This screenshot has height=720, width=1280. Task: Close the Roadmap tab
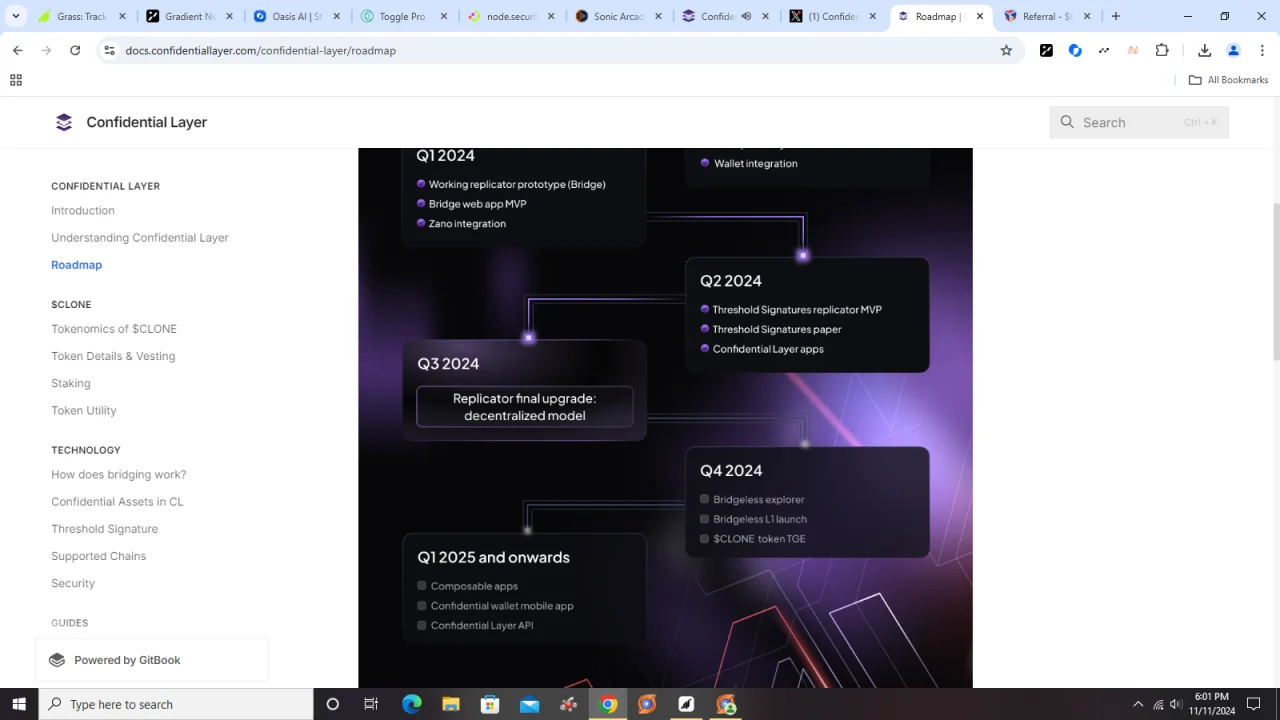[x=979, y=16]
